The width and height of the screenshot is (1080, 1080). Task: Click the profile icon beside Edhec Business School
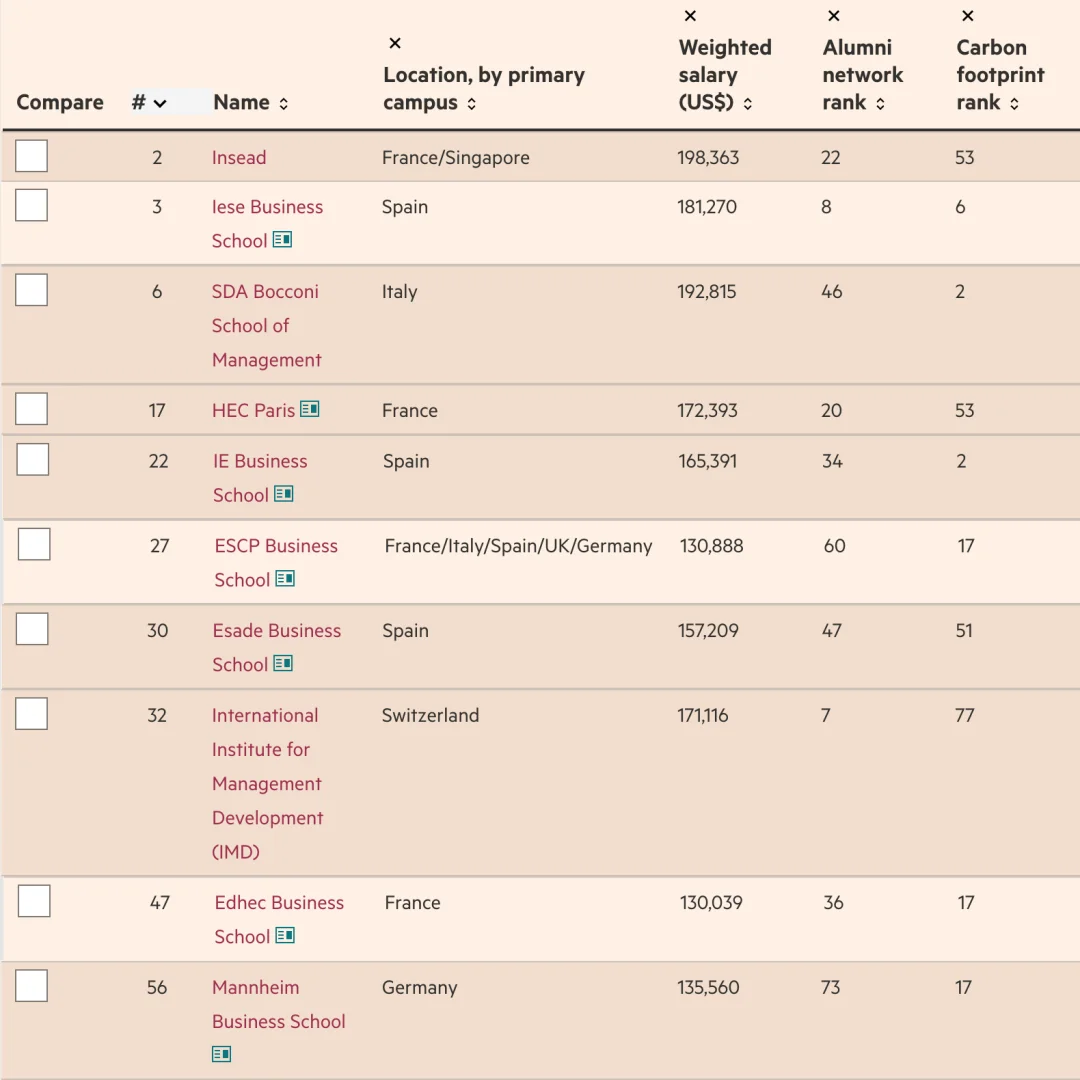(285, 935)
